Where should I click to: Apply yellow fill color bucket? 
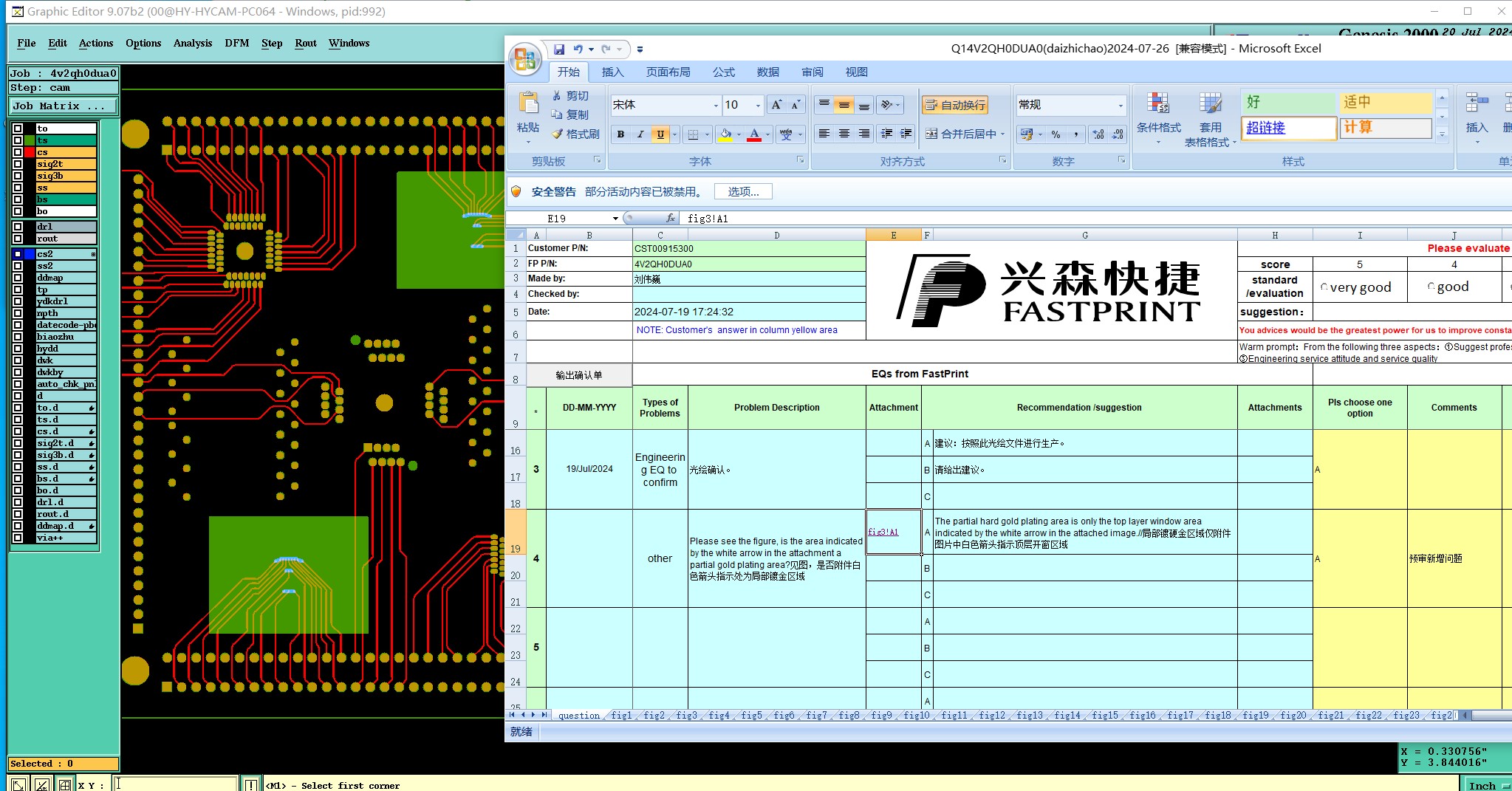pyautogui.click(x=725, y=134)
